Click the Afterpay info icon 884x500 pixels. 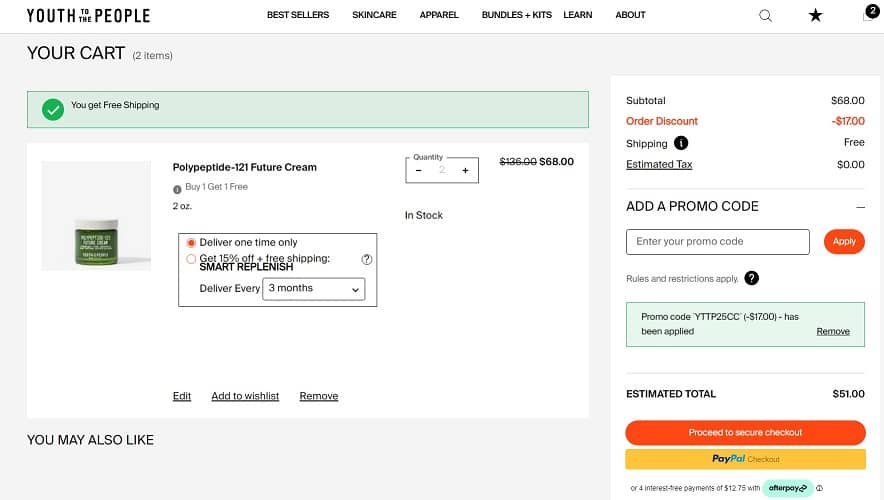coord(819,489)
